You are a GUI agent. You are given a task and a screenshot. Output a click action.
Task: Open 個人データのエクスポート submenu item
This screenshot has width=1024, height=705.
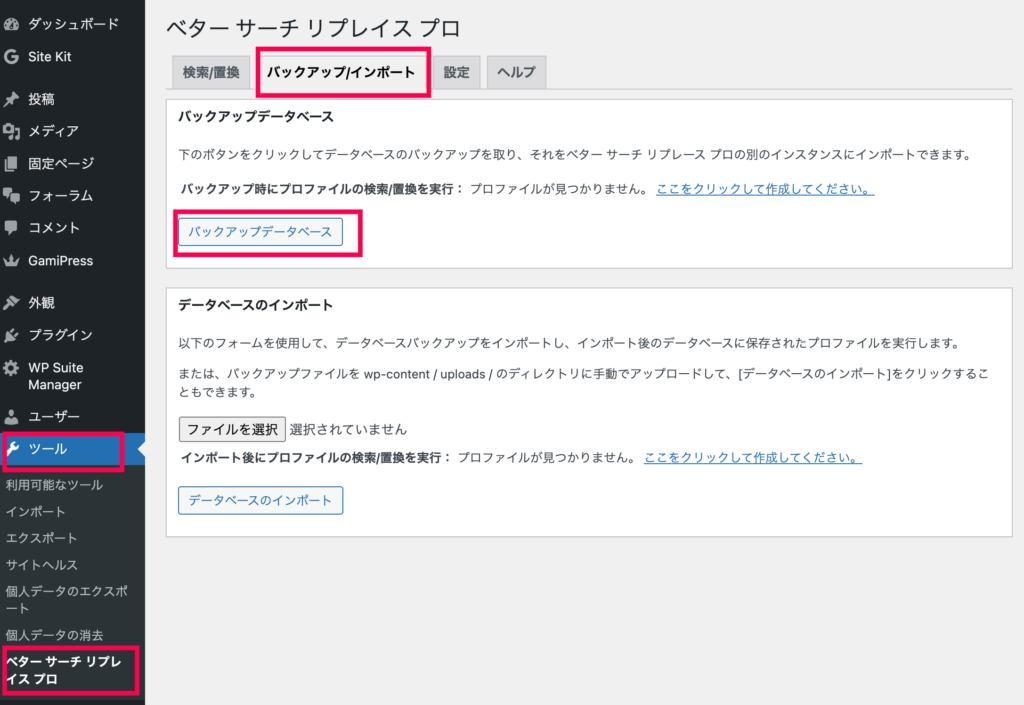[66, 600]
